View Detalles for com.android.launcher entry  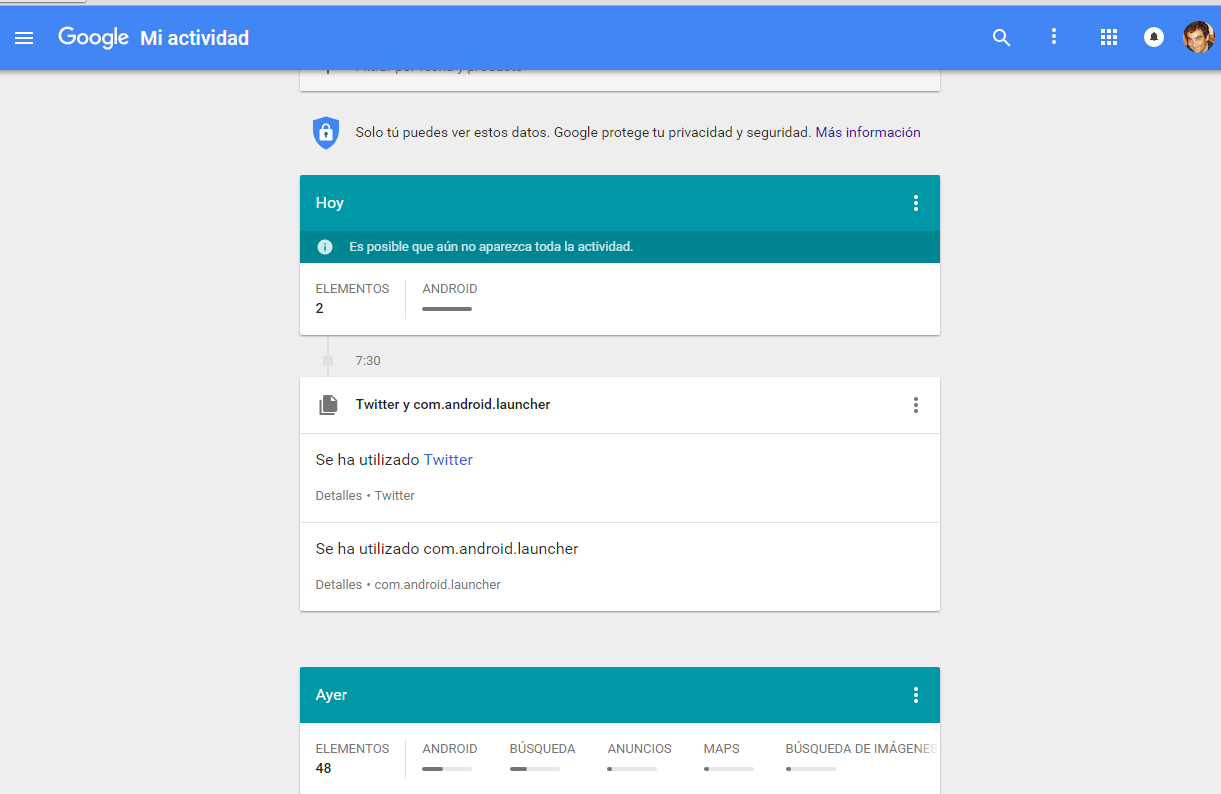pos(338,585)
